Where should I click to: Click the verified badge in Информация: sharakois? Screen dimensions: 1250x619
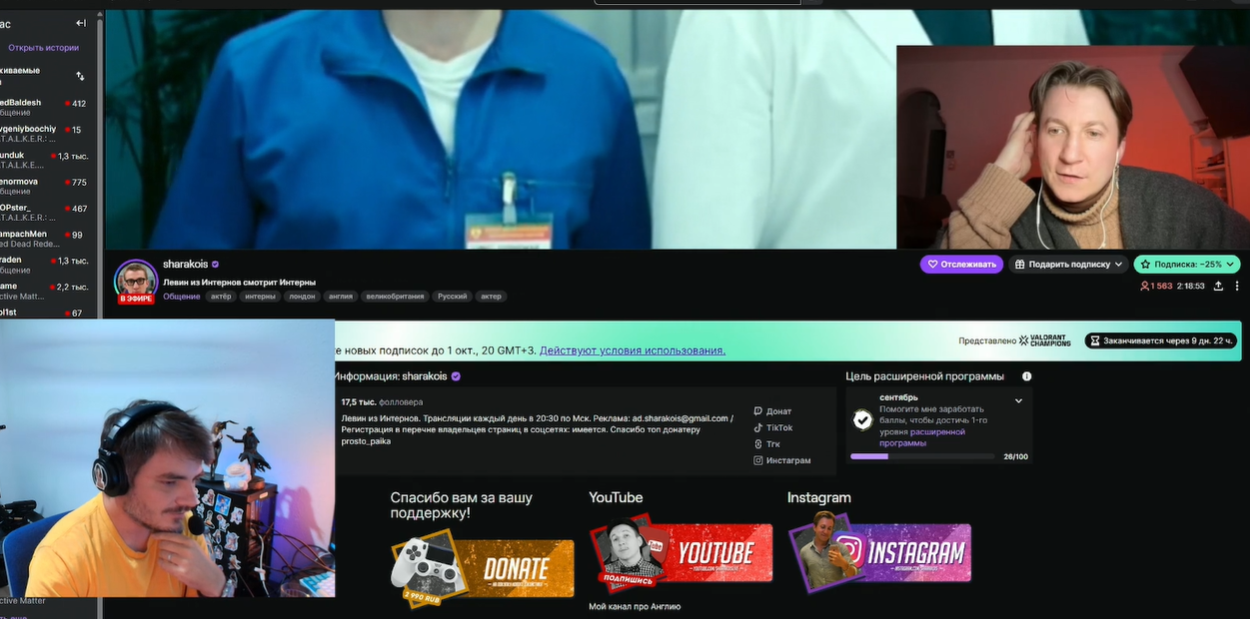point(456,376)
